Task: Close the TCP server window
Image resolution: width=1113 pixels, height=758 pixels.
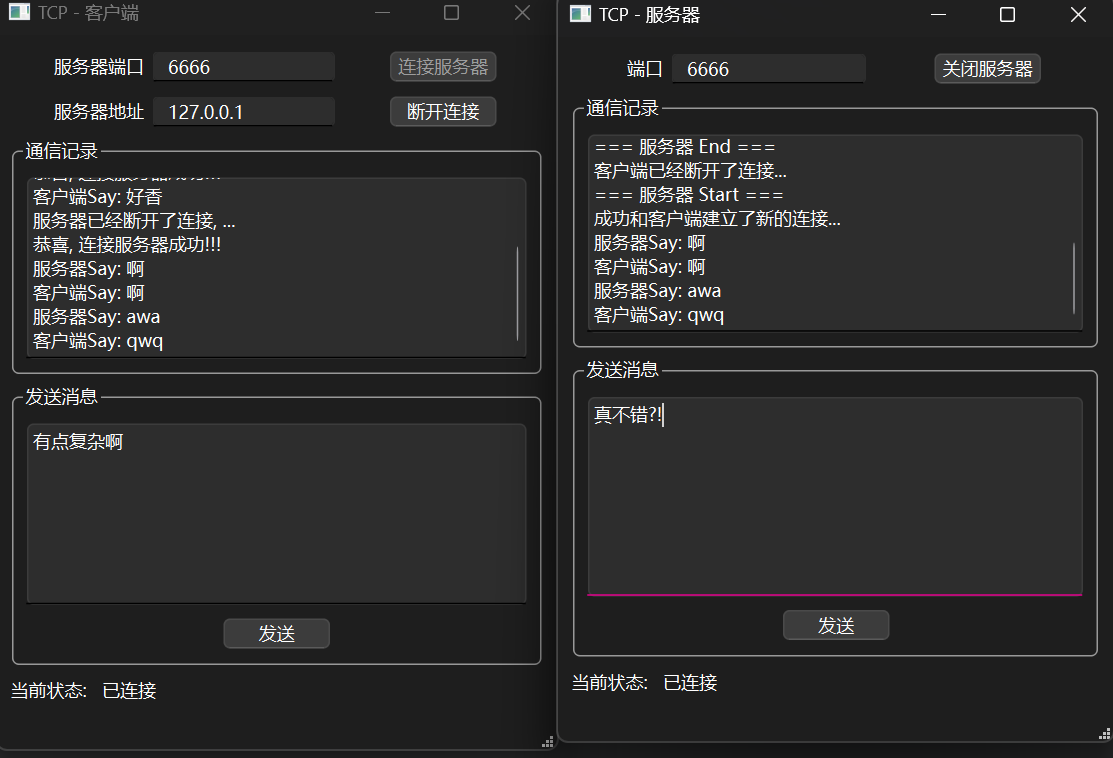Action: 1077,14
